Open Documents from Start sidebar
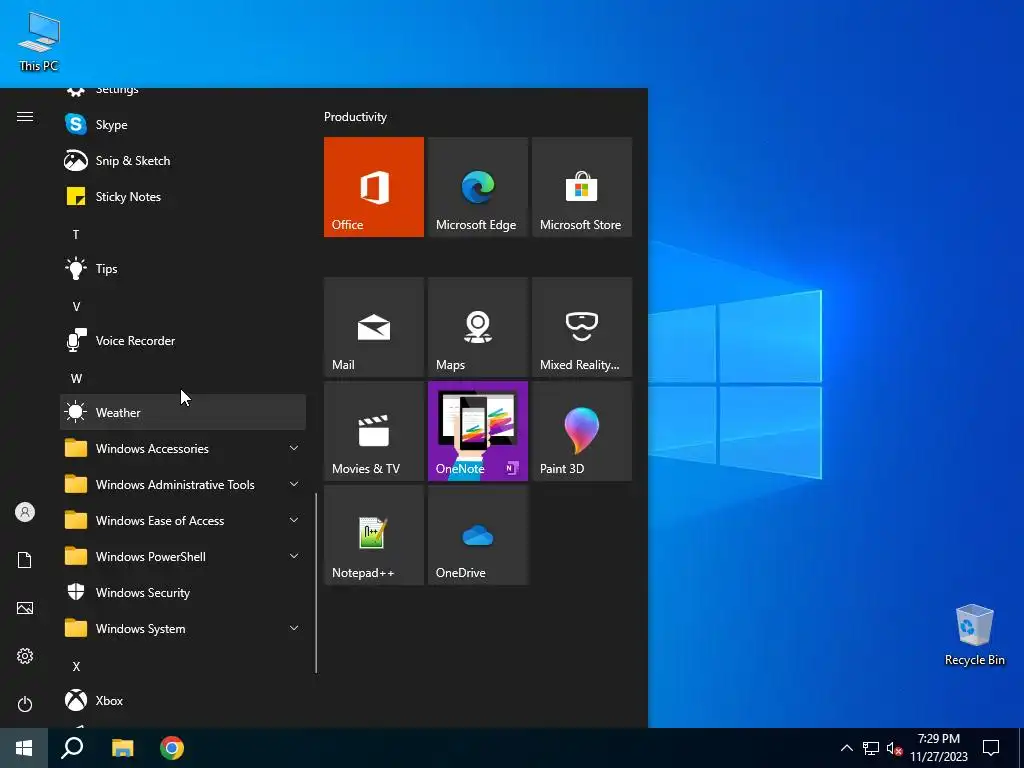The height and width of the screenshot is (768, 1024). click(x=25, y=560)
